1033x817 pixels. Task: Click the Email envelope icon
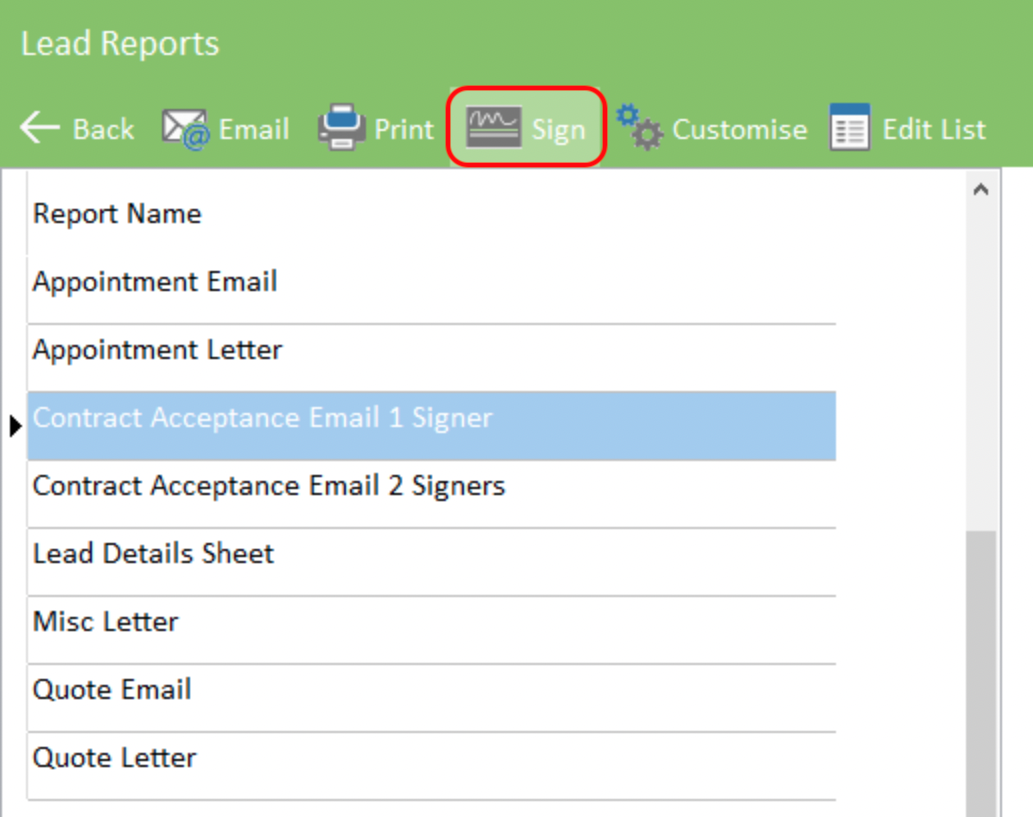[184, 129]
